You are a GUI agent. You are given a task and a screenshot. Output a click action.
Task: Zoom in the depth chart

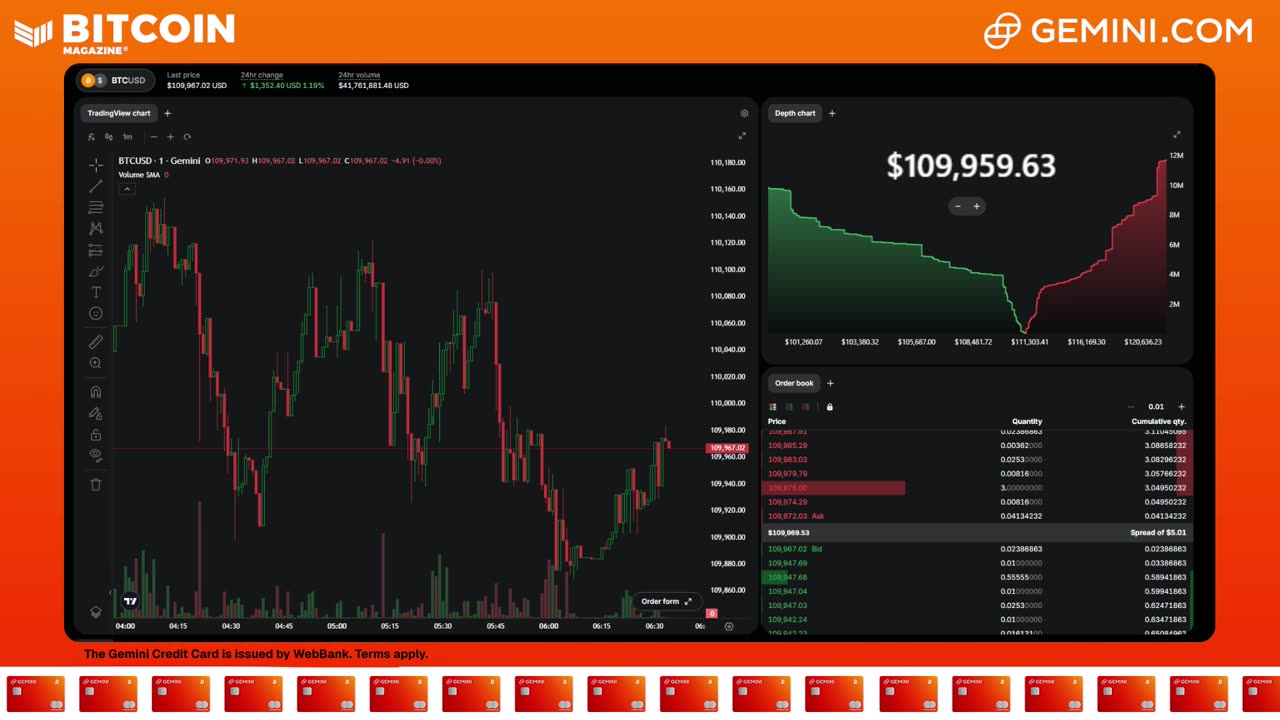977,206
